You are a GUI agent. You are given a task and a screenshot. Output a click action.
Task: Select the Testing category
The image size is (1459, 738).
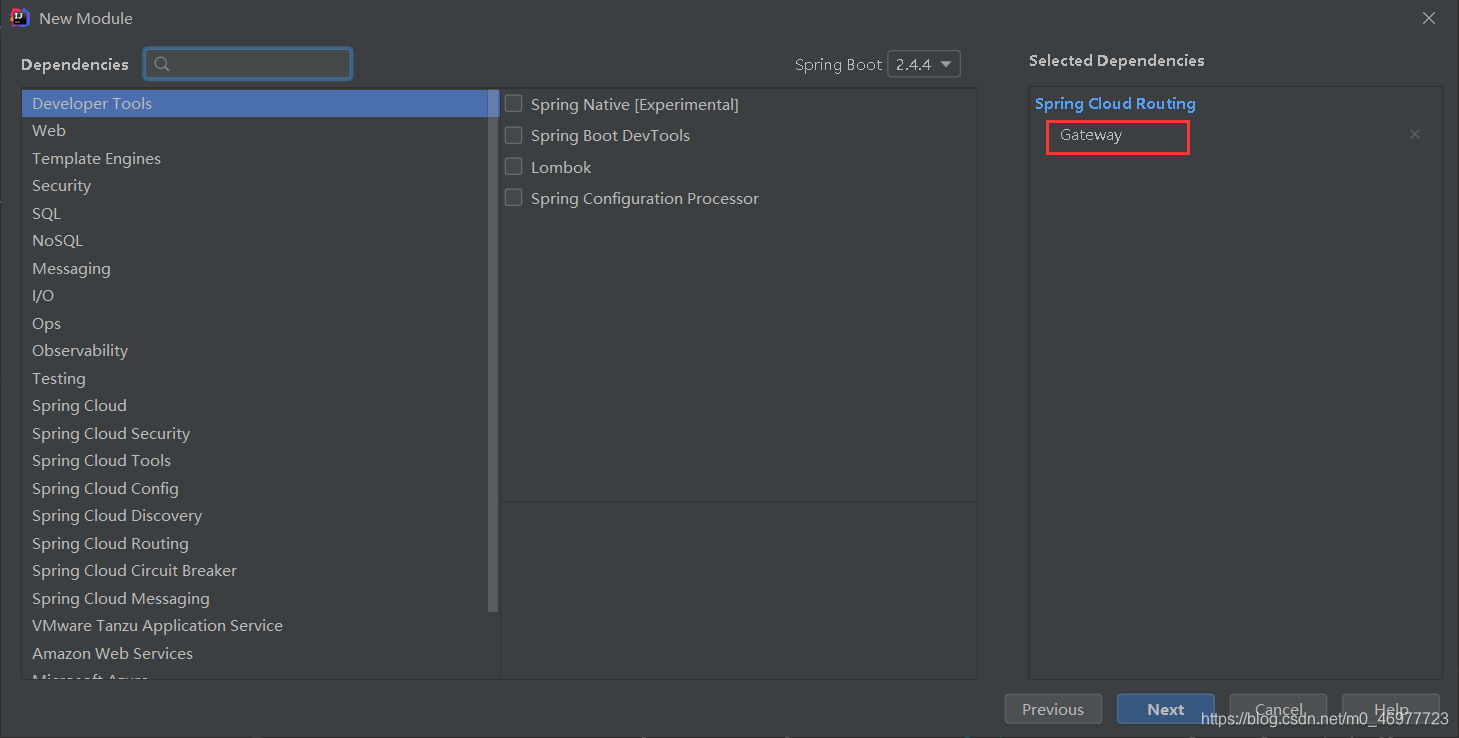(x=255, y=378)
